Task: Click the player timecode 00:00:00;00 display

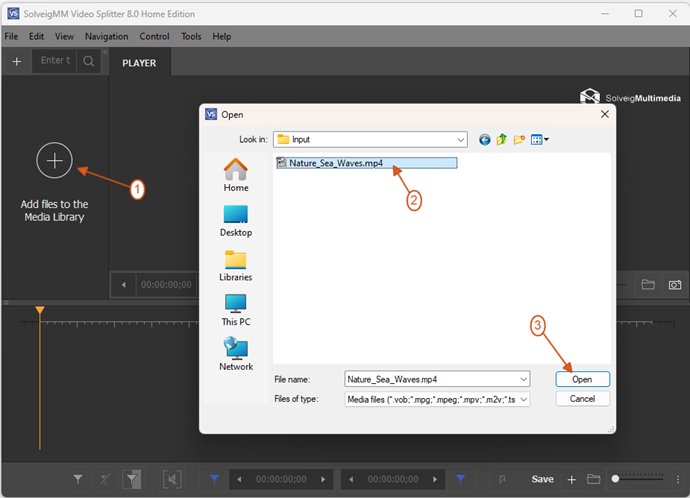Action: click(166, 285)
